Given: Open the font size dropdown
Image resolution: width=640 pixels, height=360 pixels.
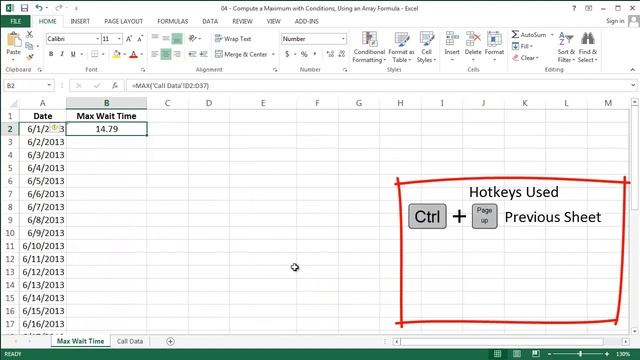Looking at the screenshot, I should [119, 39].
